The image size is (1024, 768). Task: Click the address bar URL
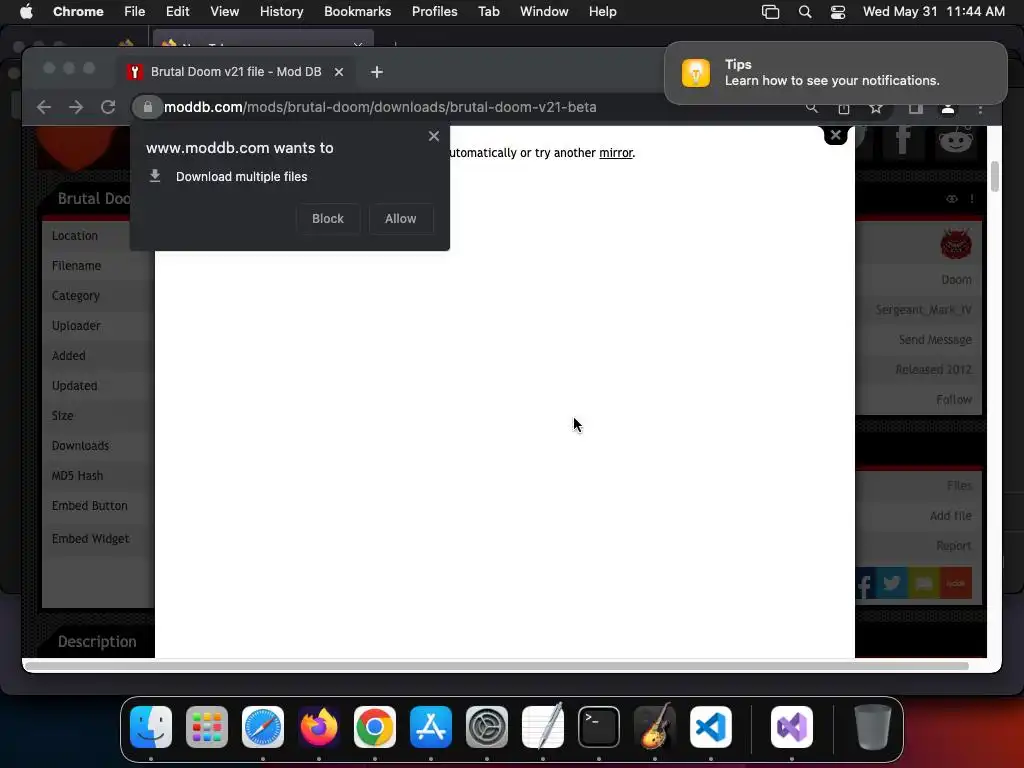tap(380, 107)
